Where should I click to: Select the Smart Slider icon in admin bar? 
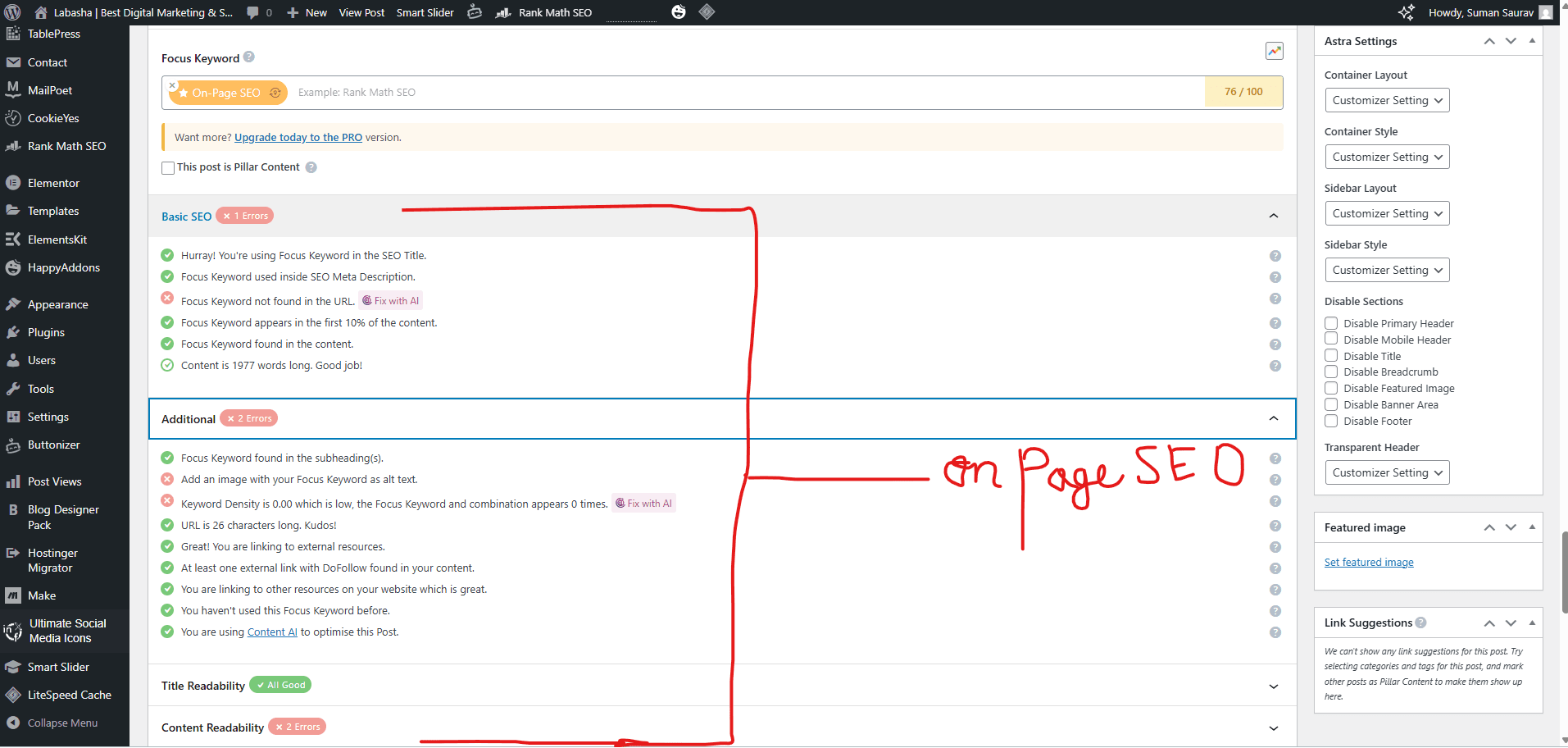click(425, 12)
